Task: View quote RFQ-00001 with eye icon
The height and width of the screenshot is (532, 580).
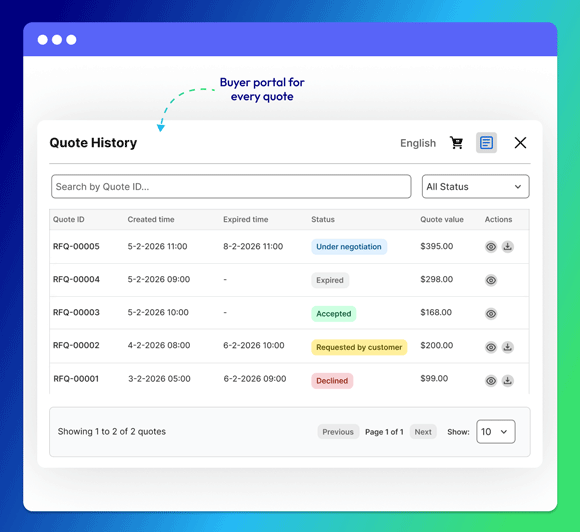Action: [x=491, y=381]
